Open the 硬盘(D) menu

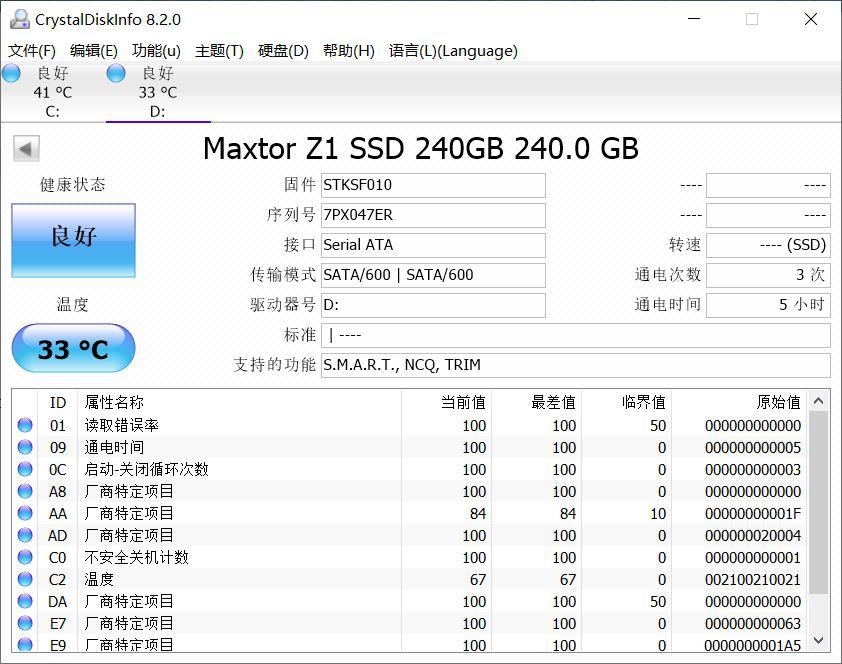click(x=283, y=51)
